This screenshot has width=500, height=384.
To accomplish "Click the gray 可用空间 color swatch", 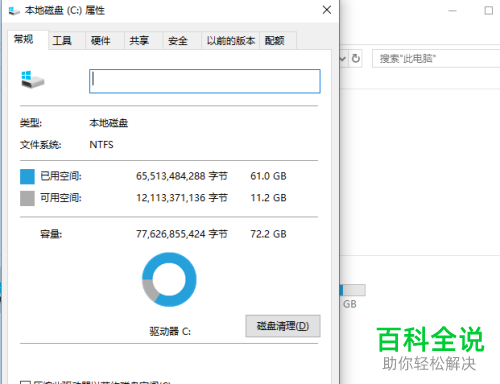I will 27,198.
